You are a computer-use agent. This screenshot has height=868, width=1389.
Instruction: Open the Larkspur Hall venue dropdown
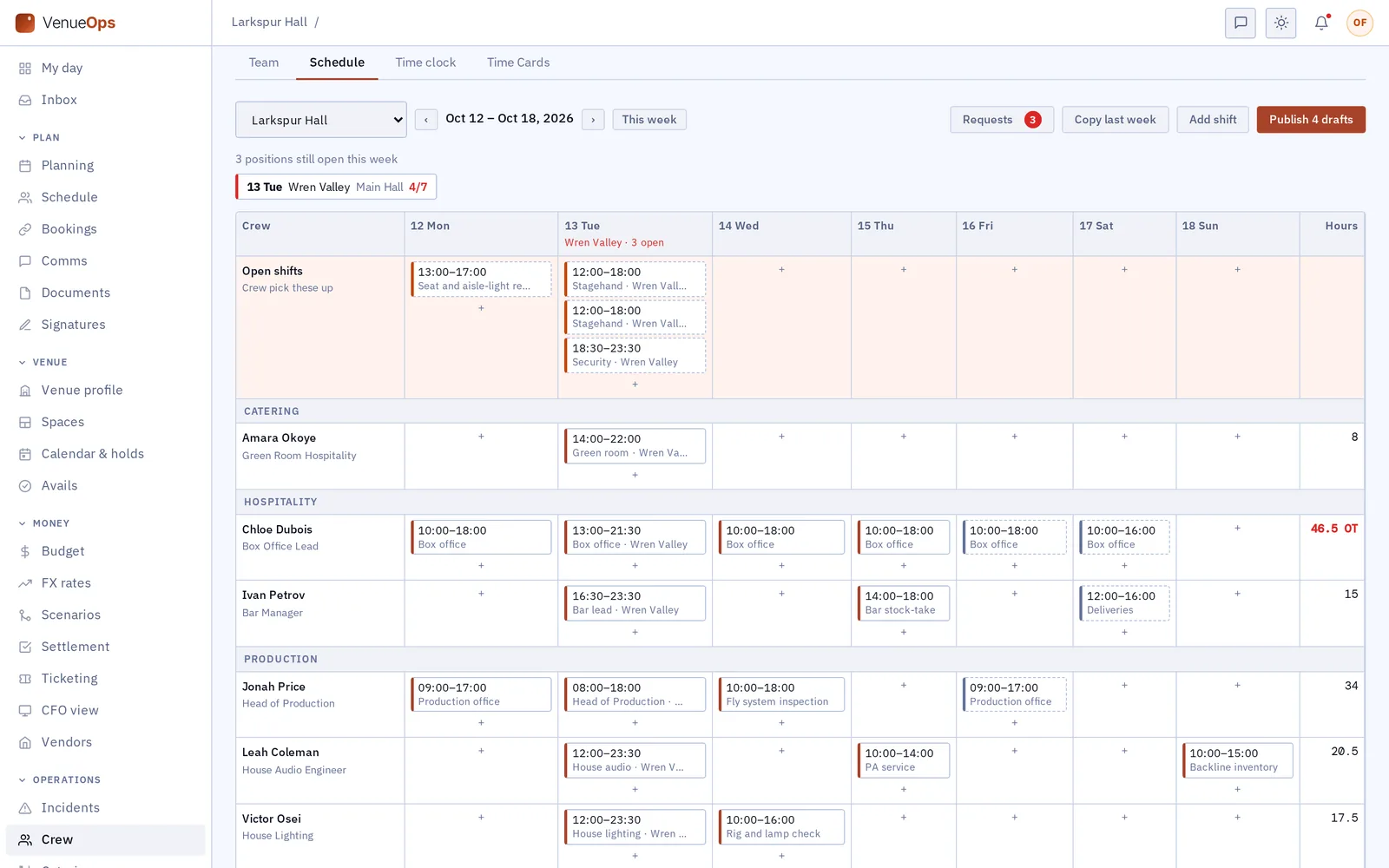[x=321, y=120]
